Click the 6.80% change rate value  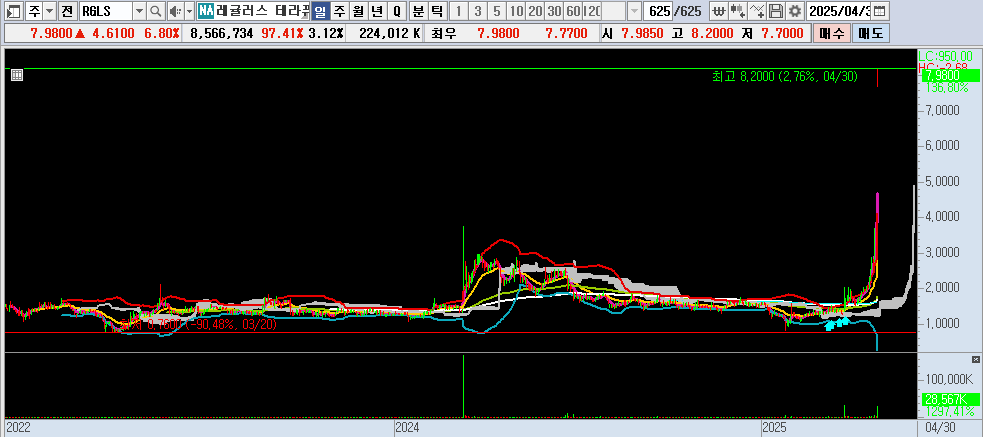tap(161, 33)
